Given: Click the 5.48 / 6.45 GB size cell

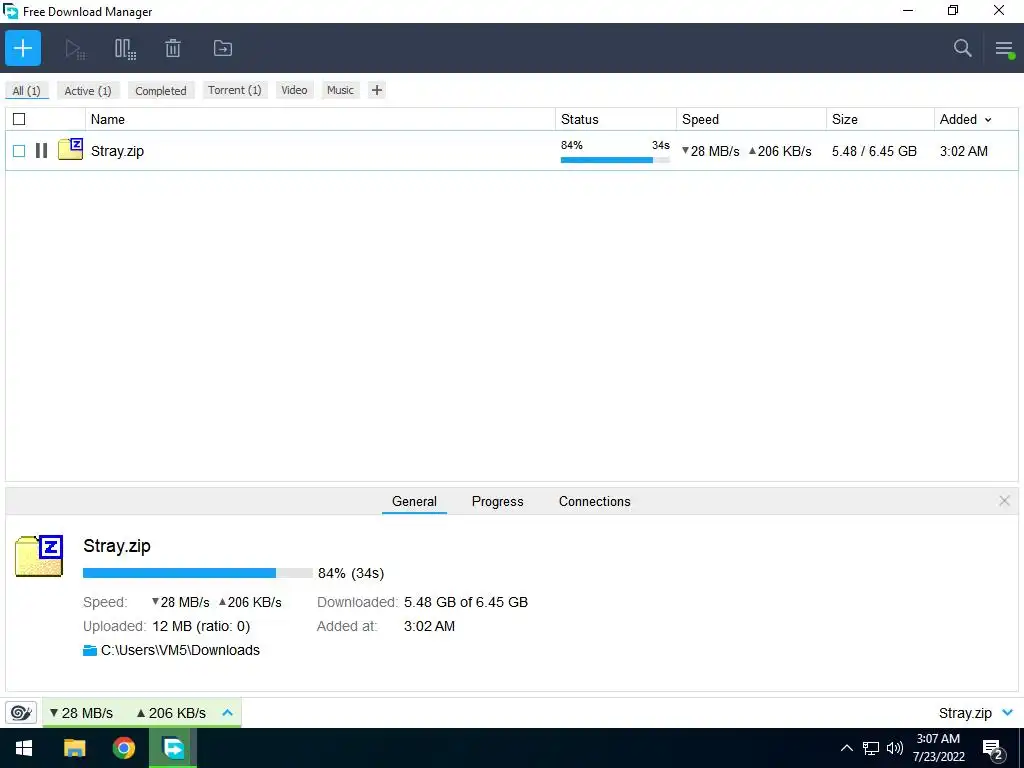Looking at the screenshot, I should [x=874, y=151].
